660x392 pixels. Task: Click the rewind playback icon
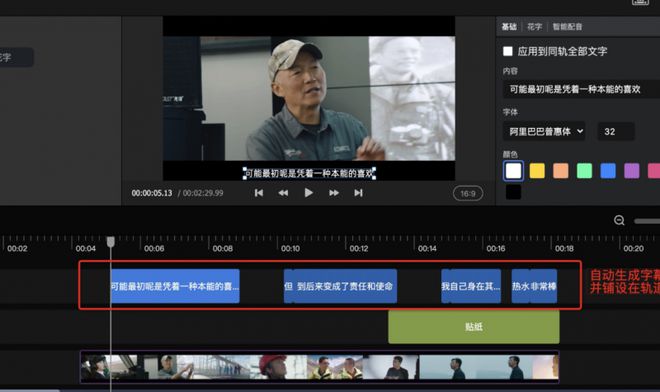283,193
